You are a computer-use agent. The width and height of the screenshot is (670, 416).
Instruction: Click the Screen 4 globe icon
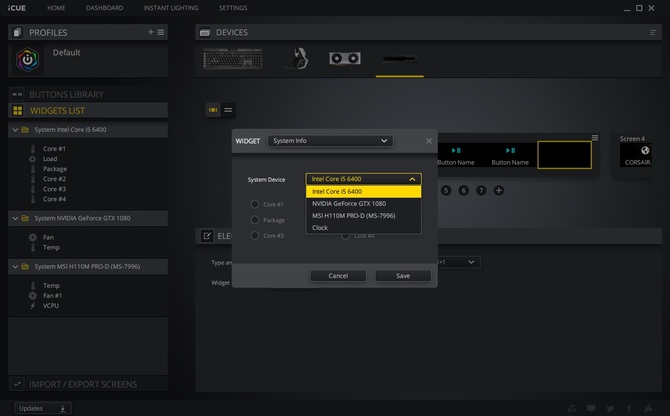[645, 150]
